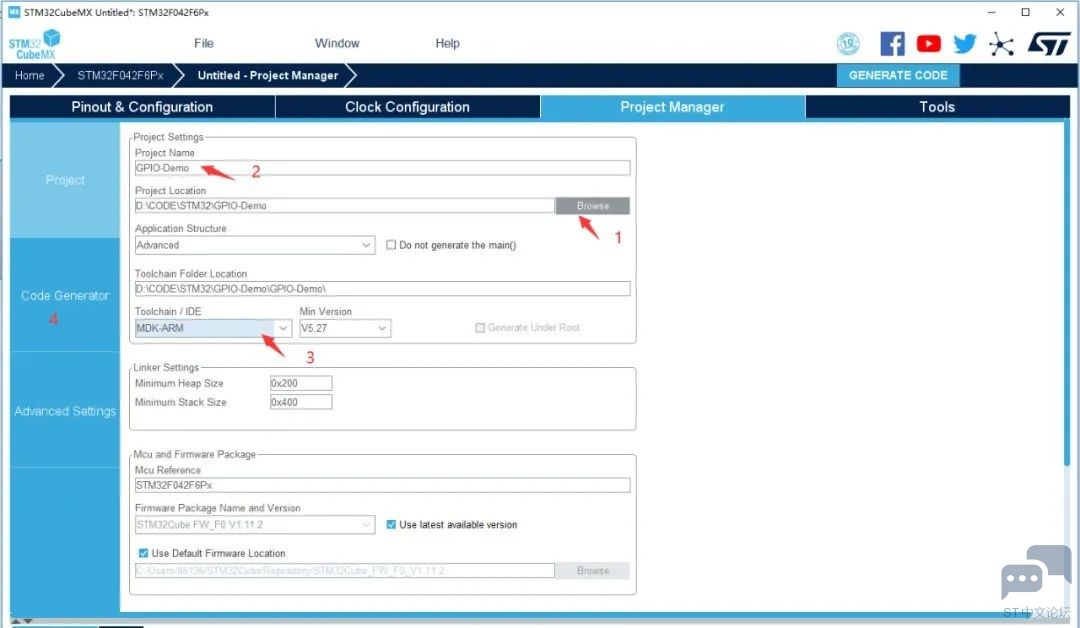Open the Application Structure dropdown
This screenshot has width=1080, height=628.
(255, 245)
